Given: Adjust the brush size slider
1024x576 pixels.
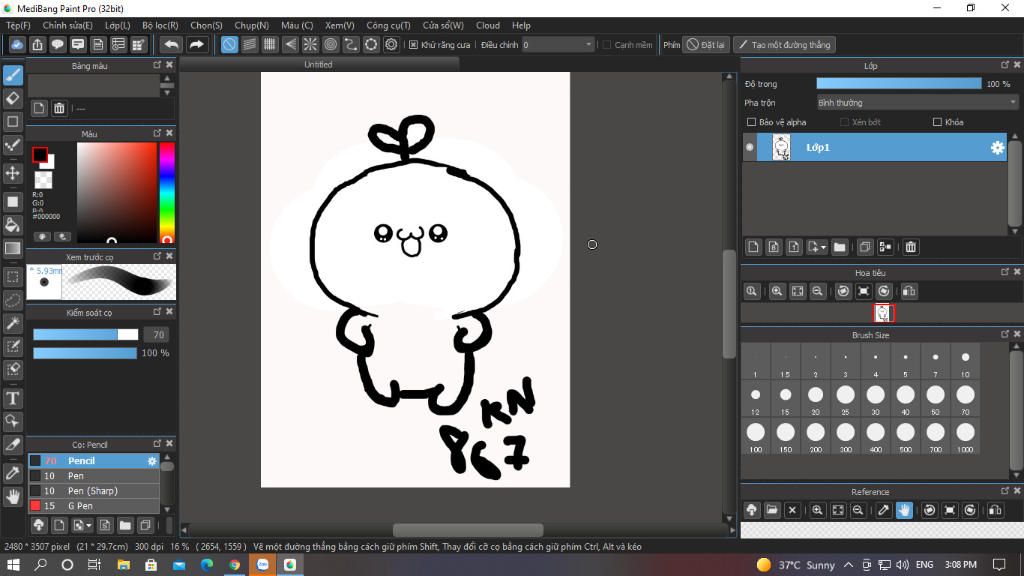Looking at the screenshot, I should click(x=86, y=334).
